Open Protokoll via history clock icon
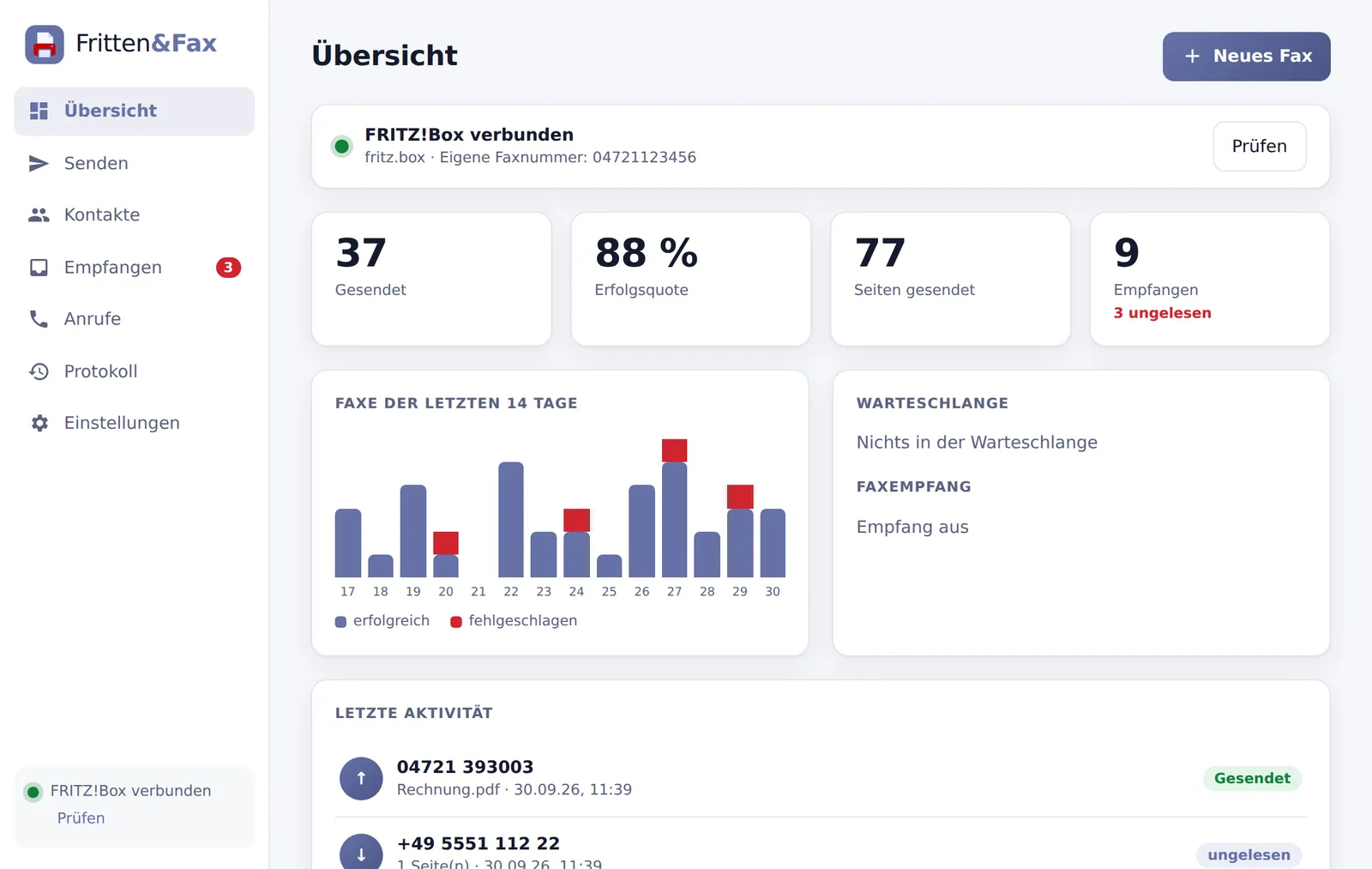Image resolution: width=1372 pixels, height=869 pixels. [39, 371]
